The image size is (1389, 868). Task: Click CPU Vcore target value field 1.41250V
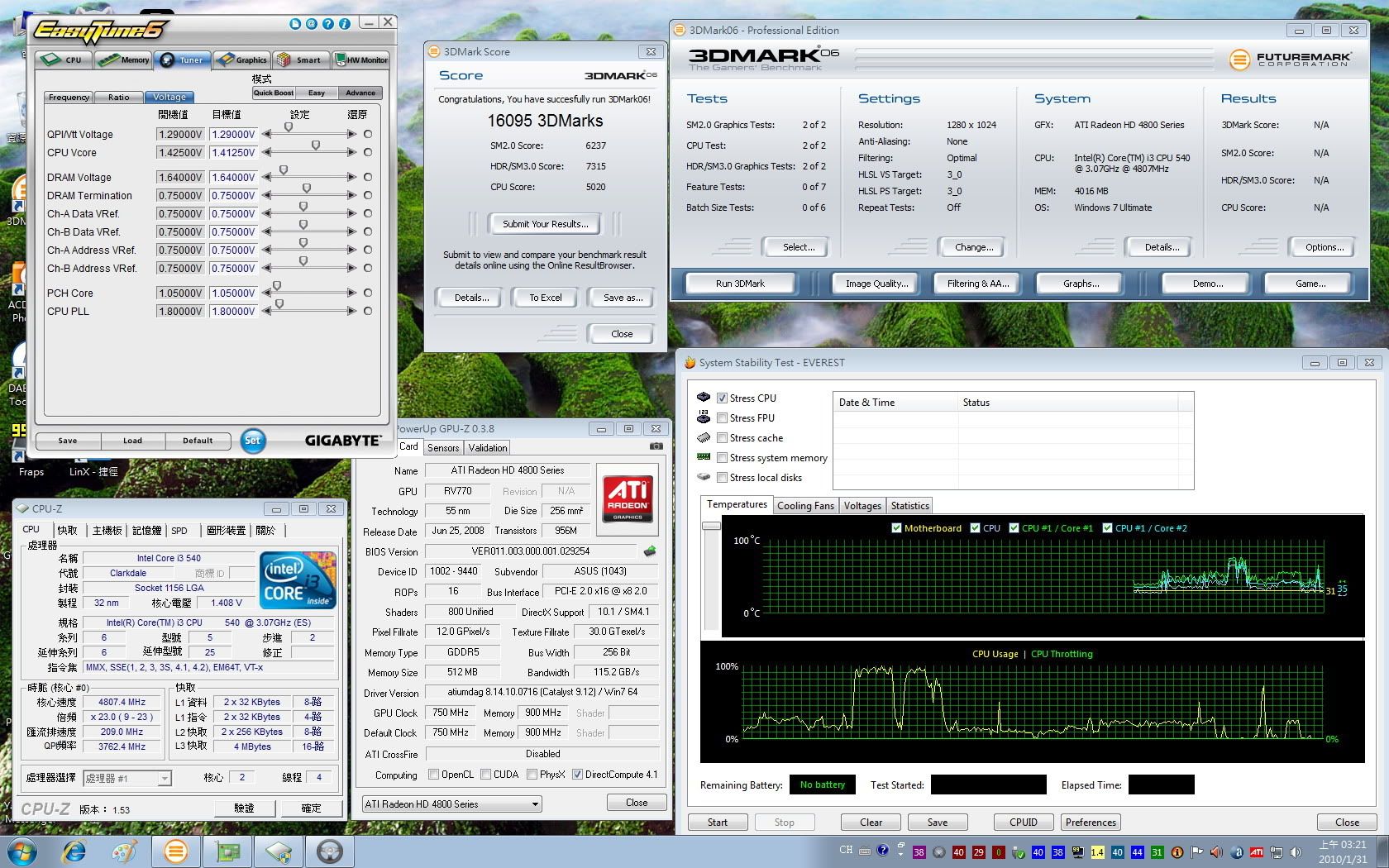pos(233,153)
